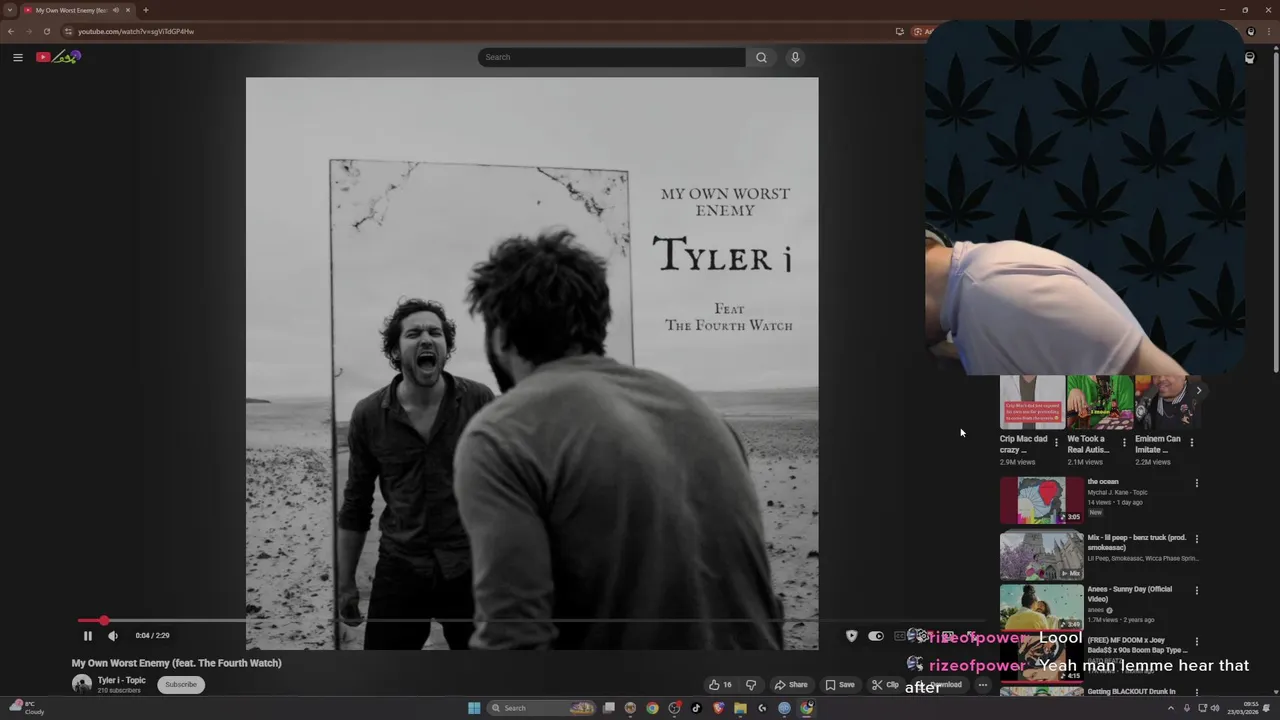1280x720 pixels.
Task: Open File Explorer from the taskbar
Action: 740,708
